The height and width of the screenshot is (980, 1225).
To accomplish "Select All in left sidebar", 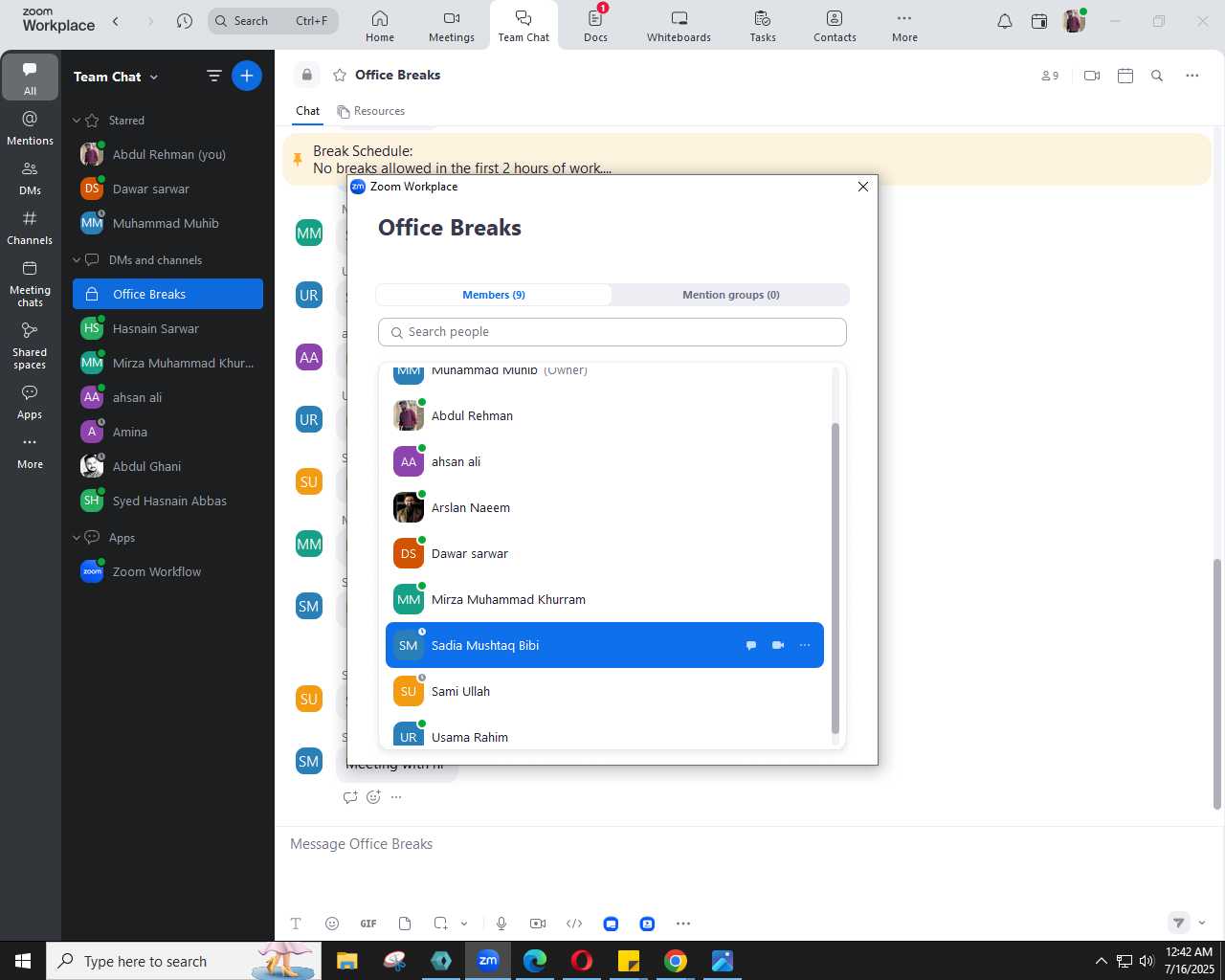I will coord(30,78).
